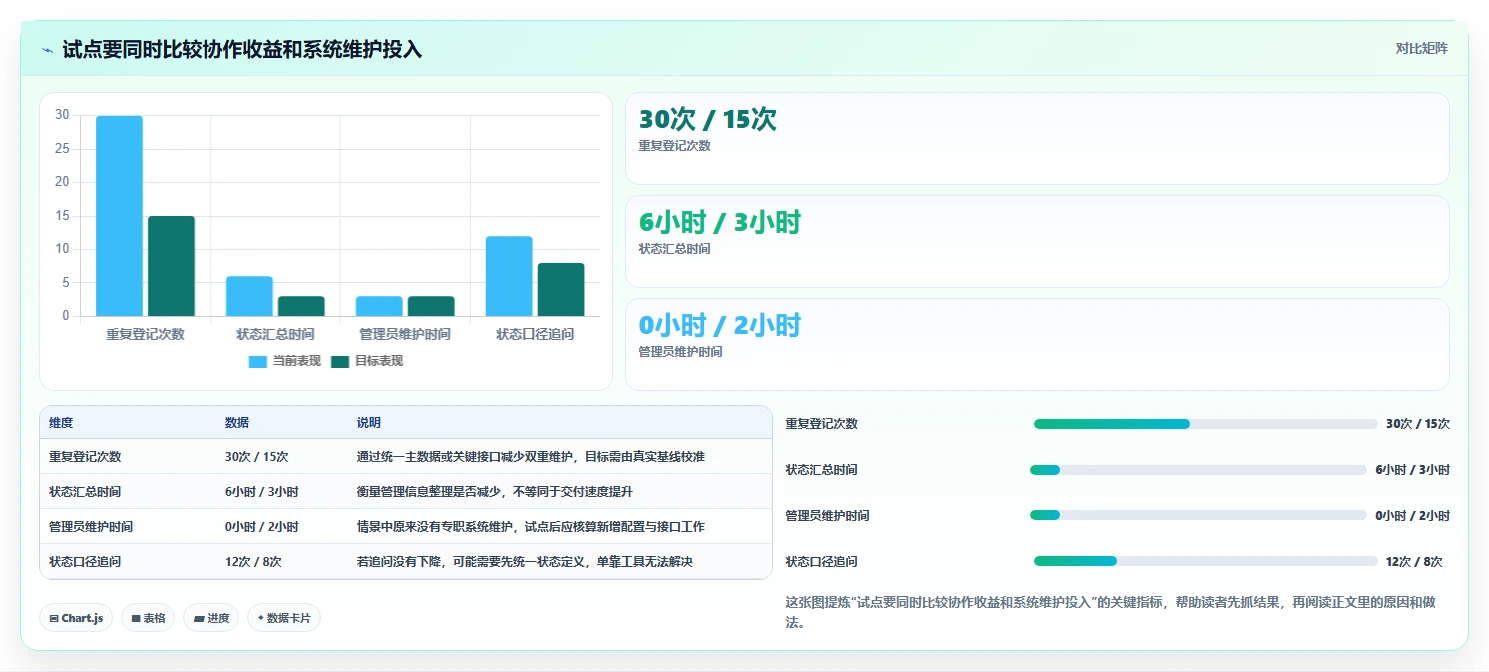This screenshot has height=672, width=1489.
Task: Click the 0小时 / 2小时 card value
Action: pos(720,325)
